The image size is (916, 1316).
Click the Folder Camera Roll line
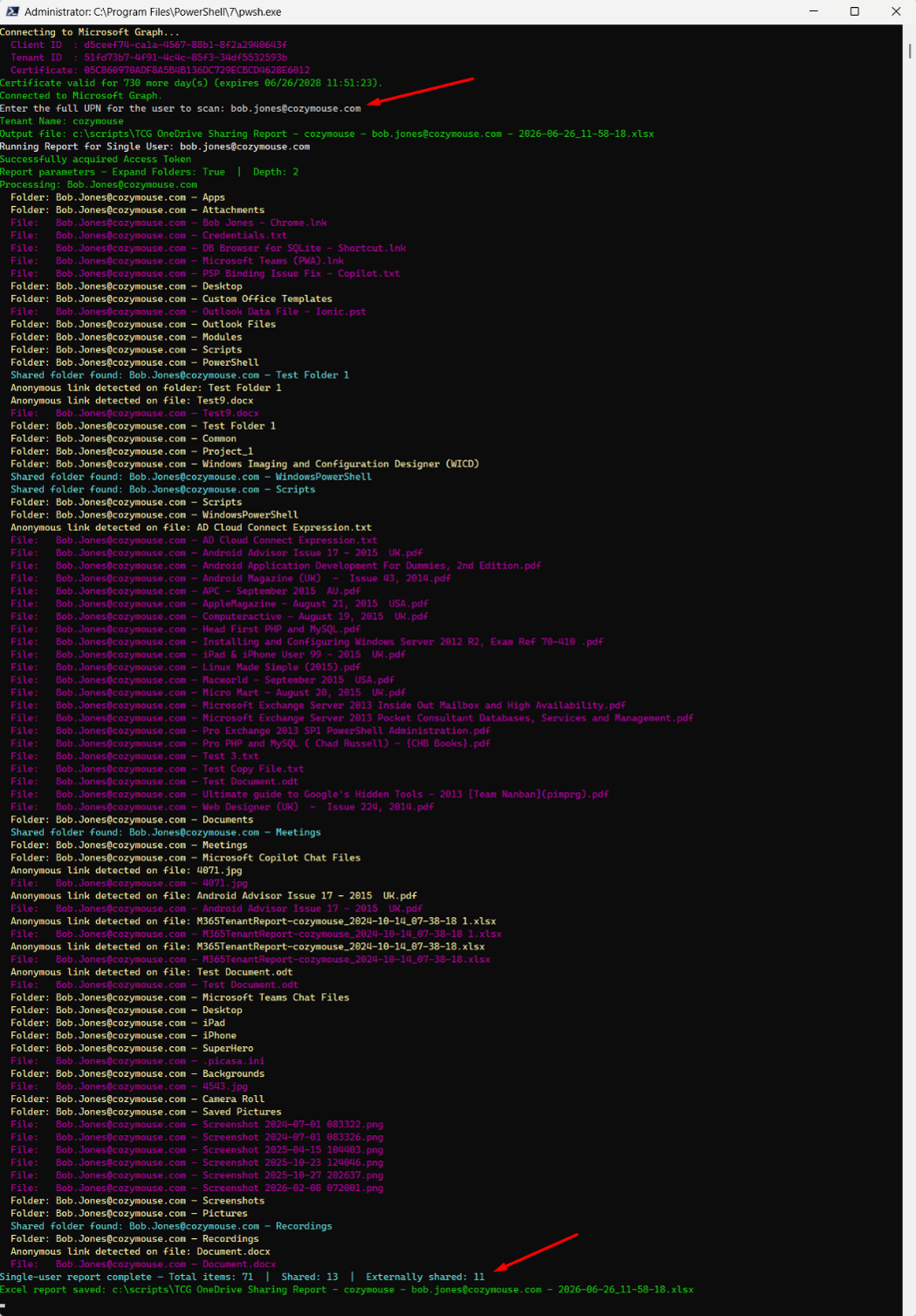click(137, 1099)
